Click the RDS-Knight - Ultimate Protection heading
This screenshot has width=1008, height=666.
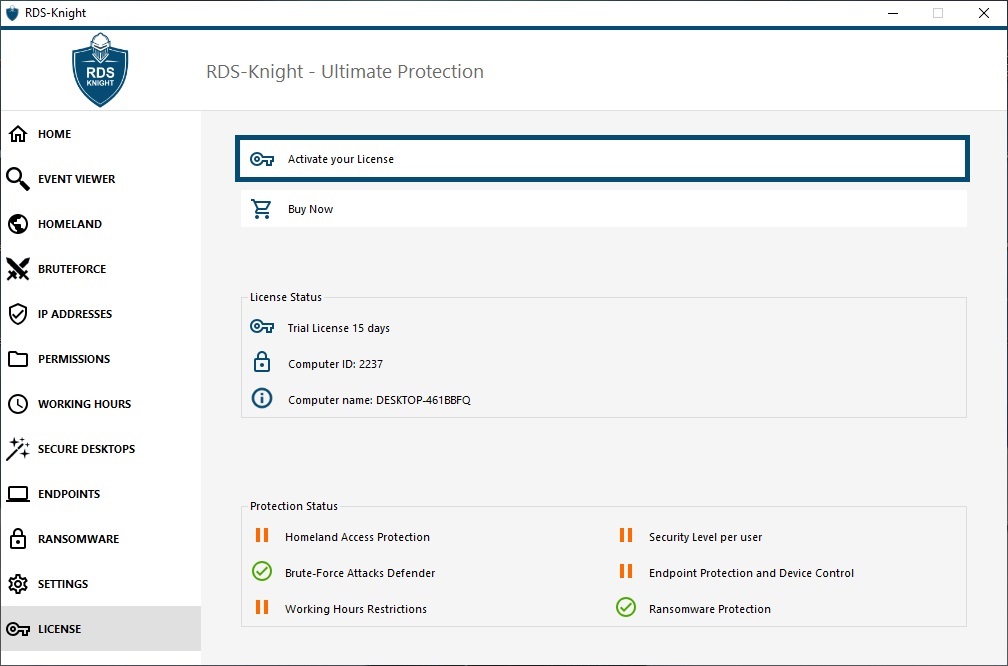coord(345,71)
